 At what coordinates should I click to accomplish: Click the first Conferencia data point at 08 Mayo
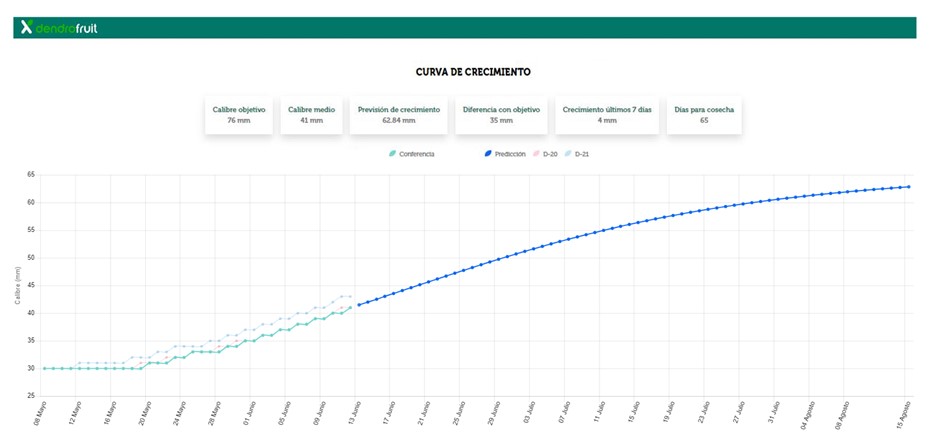click(x=44, y=368)
